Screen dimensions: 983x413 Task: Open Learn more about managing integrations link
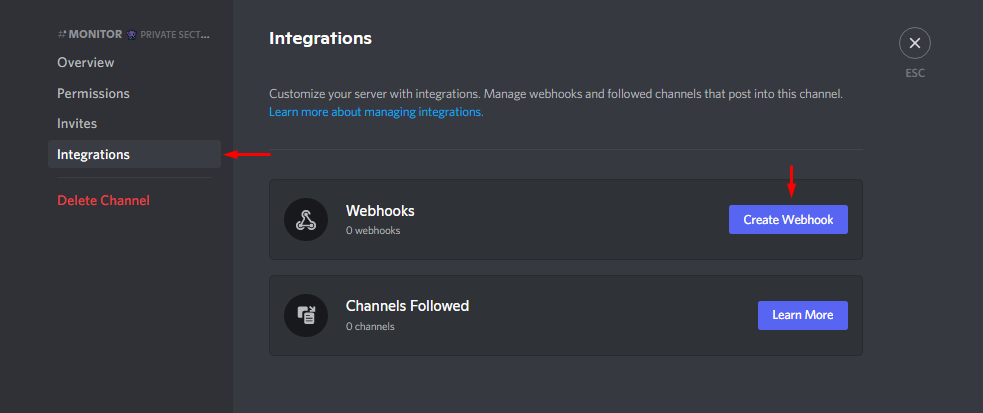[376, 112]
